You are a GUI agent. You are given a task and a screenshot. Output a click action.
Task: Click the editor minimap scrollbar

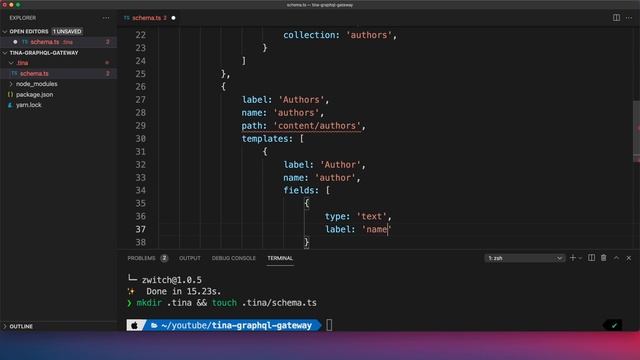[x=636, y=131]
